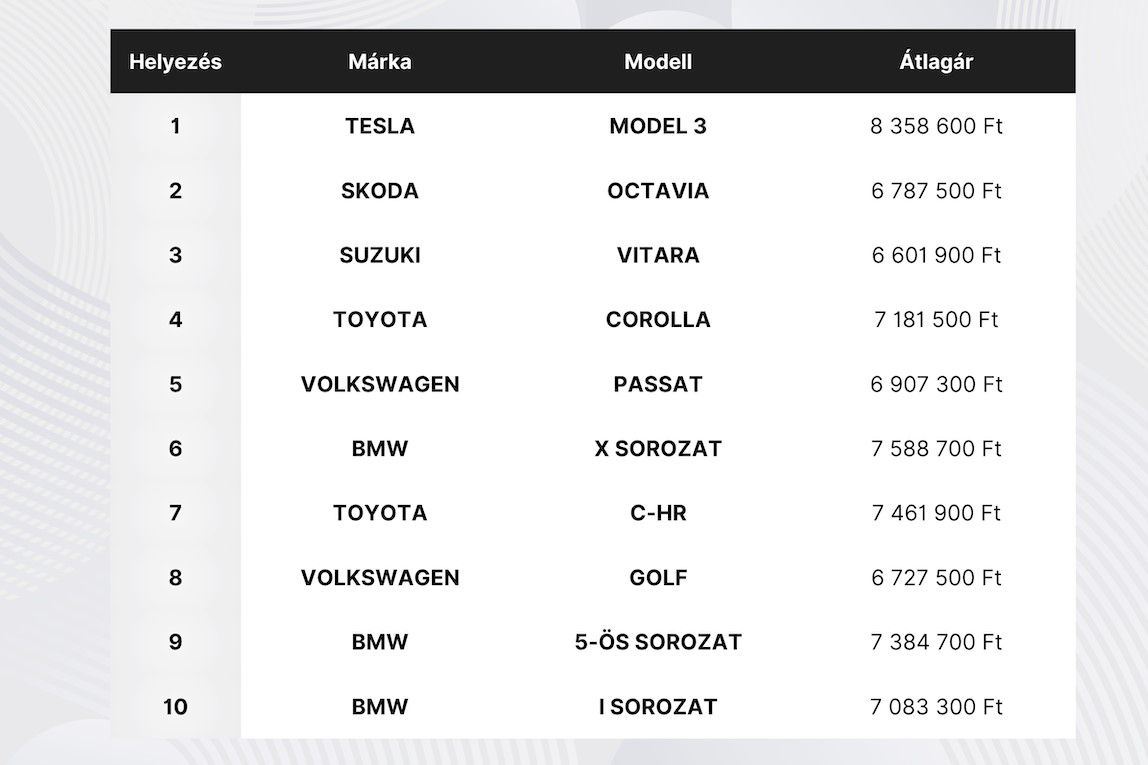Click the VITARA model cell
The height and width of the screenshot is (765, 1148).
point(658,255)
